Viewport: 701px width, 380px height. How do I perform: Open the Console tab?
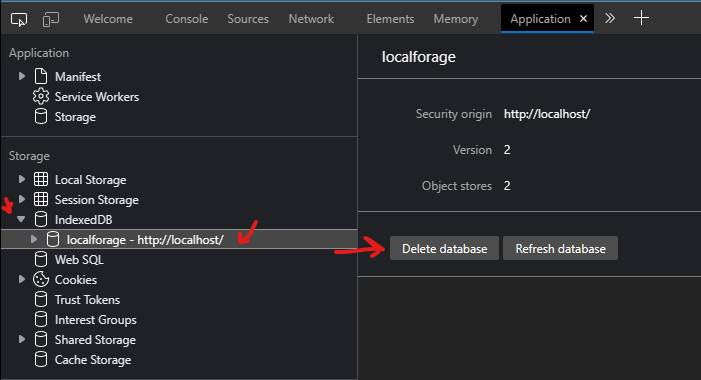[x=186, y=19]
